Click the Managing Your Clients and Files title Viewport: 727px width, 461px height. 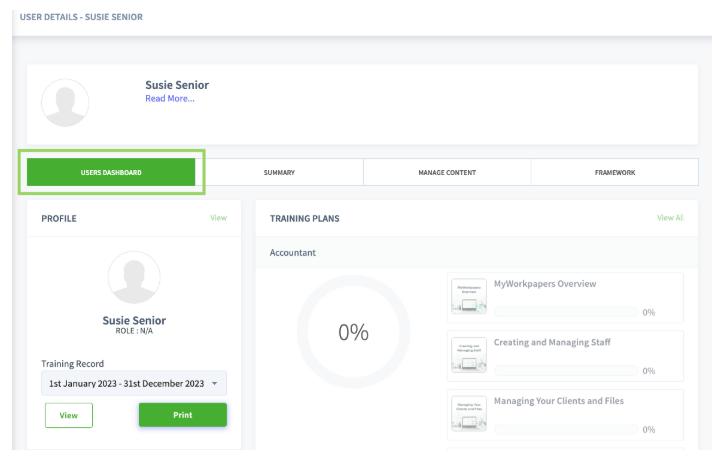(x=558, y=401)
